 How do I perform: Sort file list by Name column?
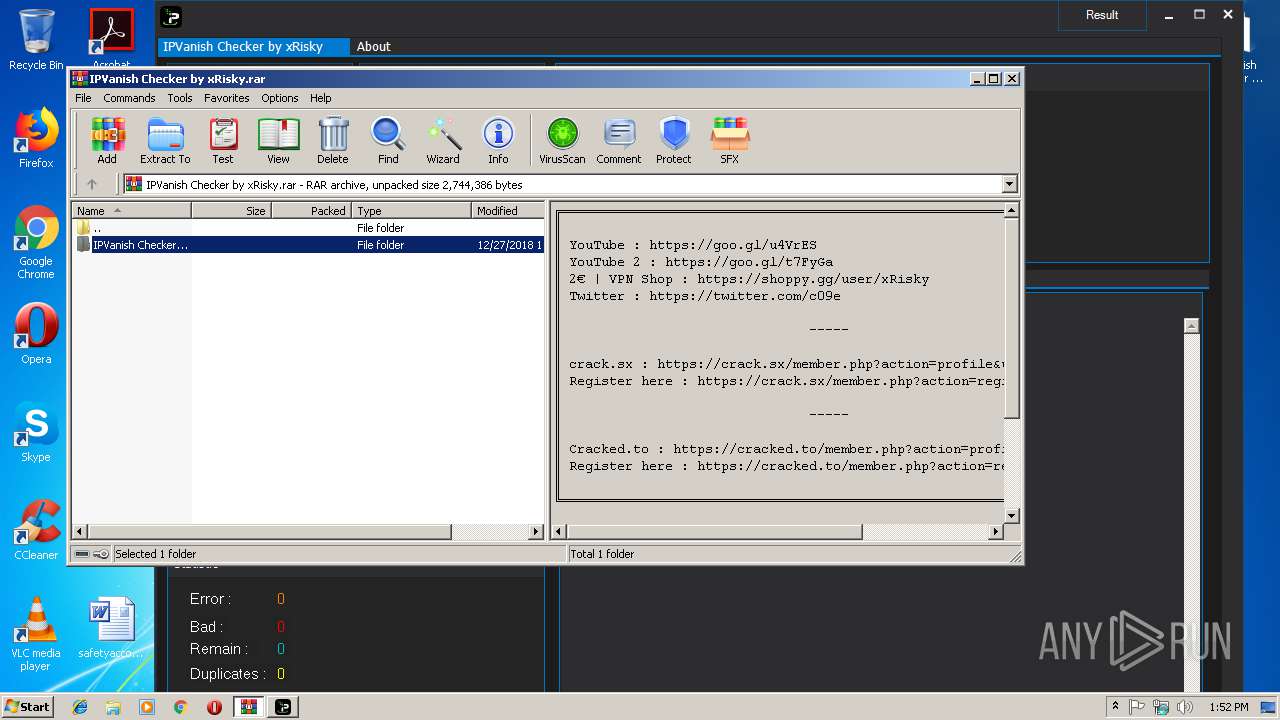pos(131,210)
